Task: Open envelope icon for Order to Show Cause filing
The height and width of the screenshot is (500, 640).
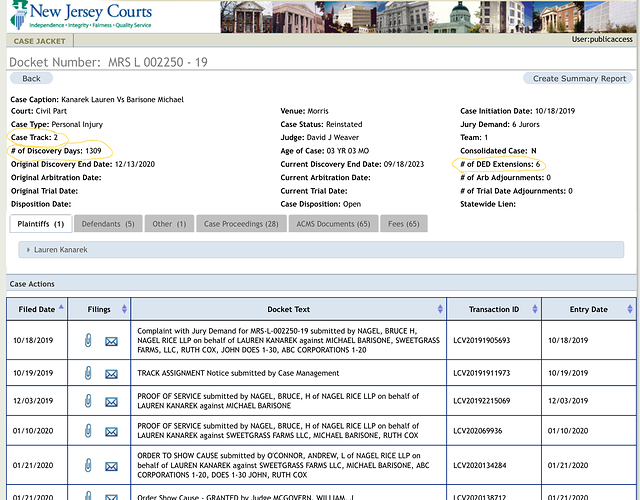Action: coord(111,466)
